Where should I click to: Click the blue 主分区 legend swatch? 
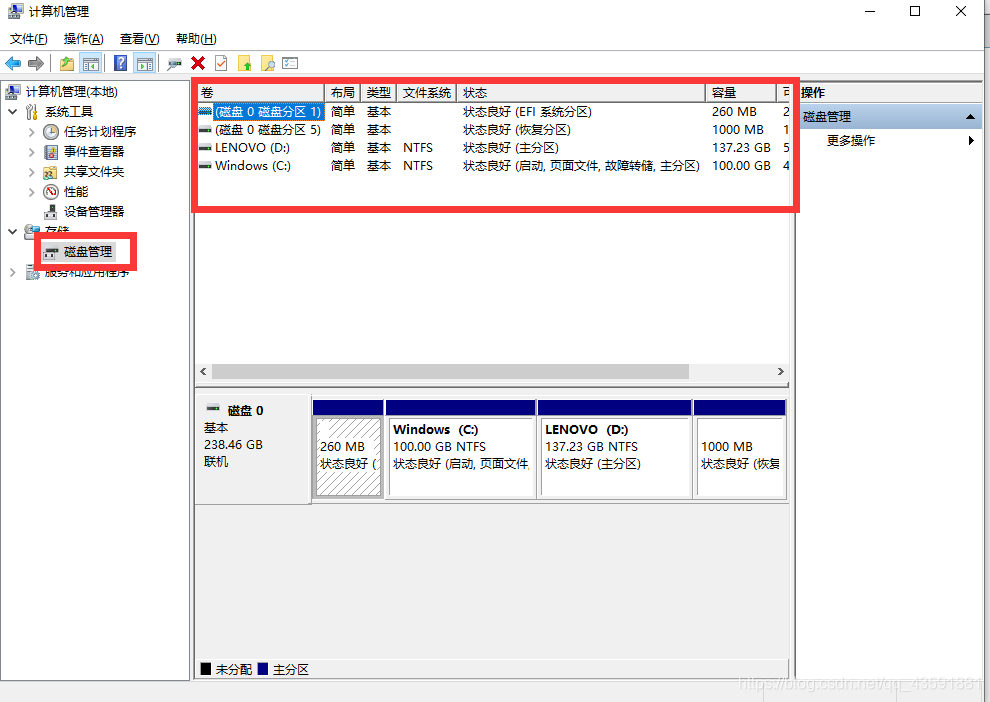263,669
